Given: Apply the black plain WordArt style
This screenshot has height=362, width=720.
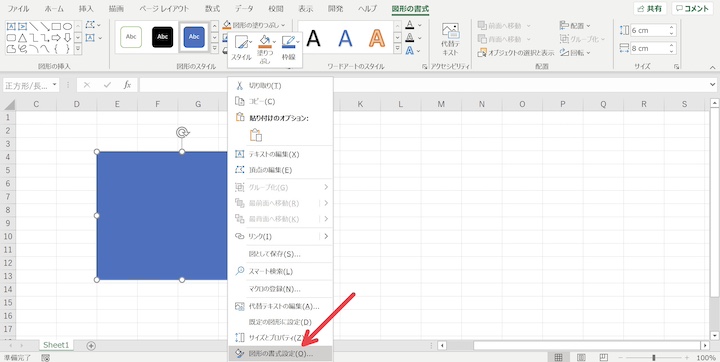Looking at the screenshot, I should click(314, 38).
